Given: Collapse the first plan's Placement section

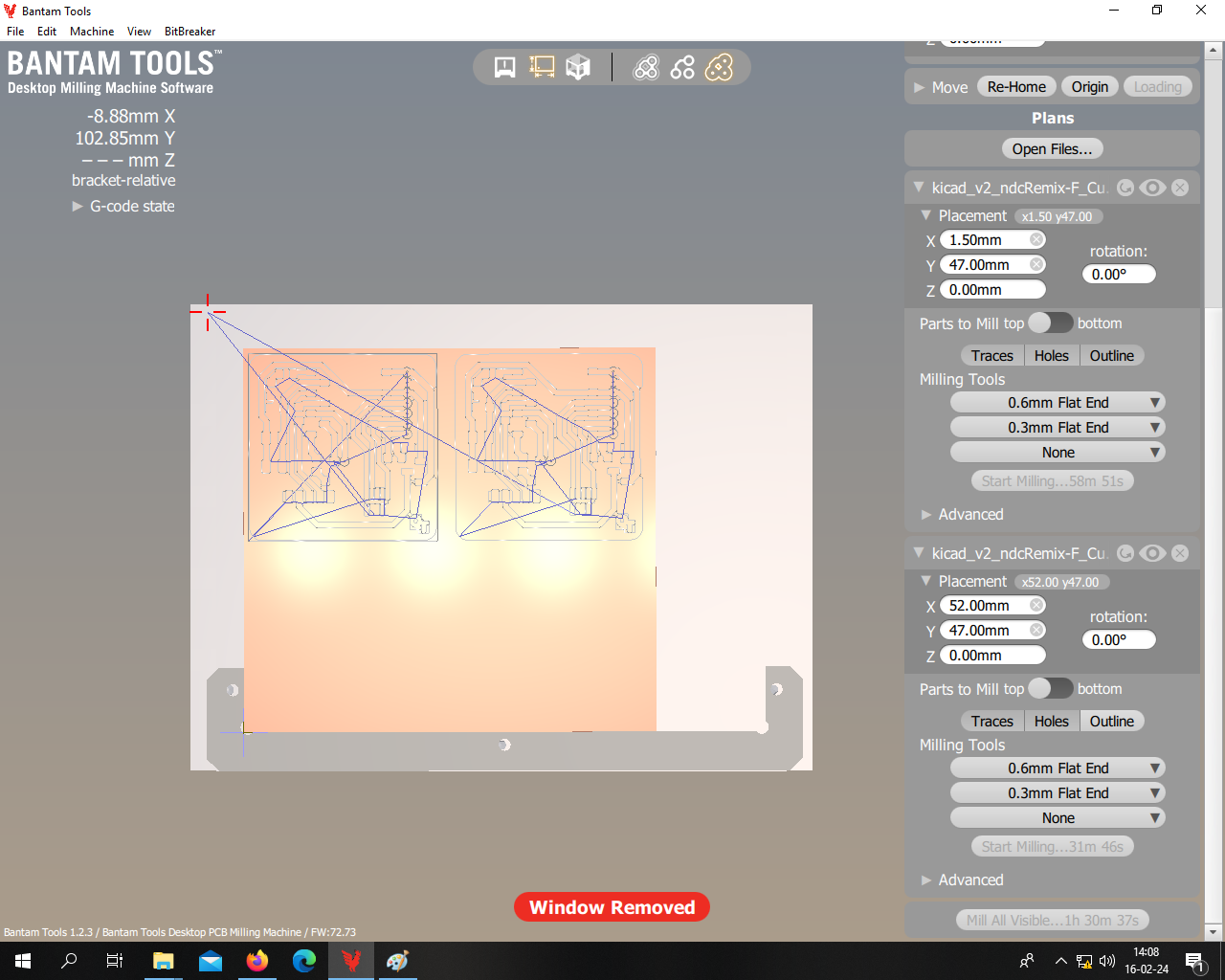Looking at the screenshot, I should tap(925, 215).
